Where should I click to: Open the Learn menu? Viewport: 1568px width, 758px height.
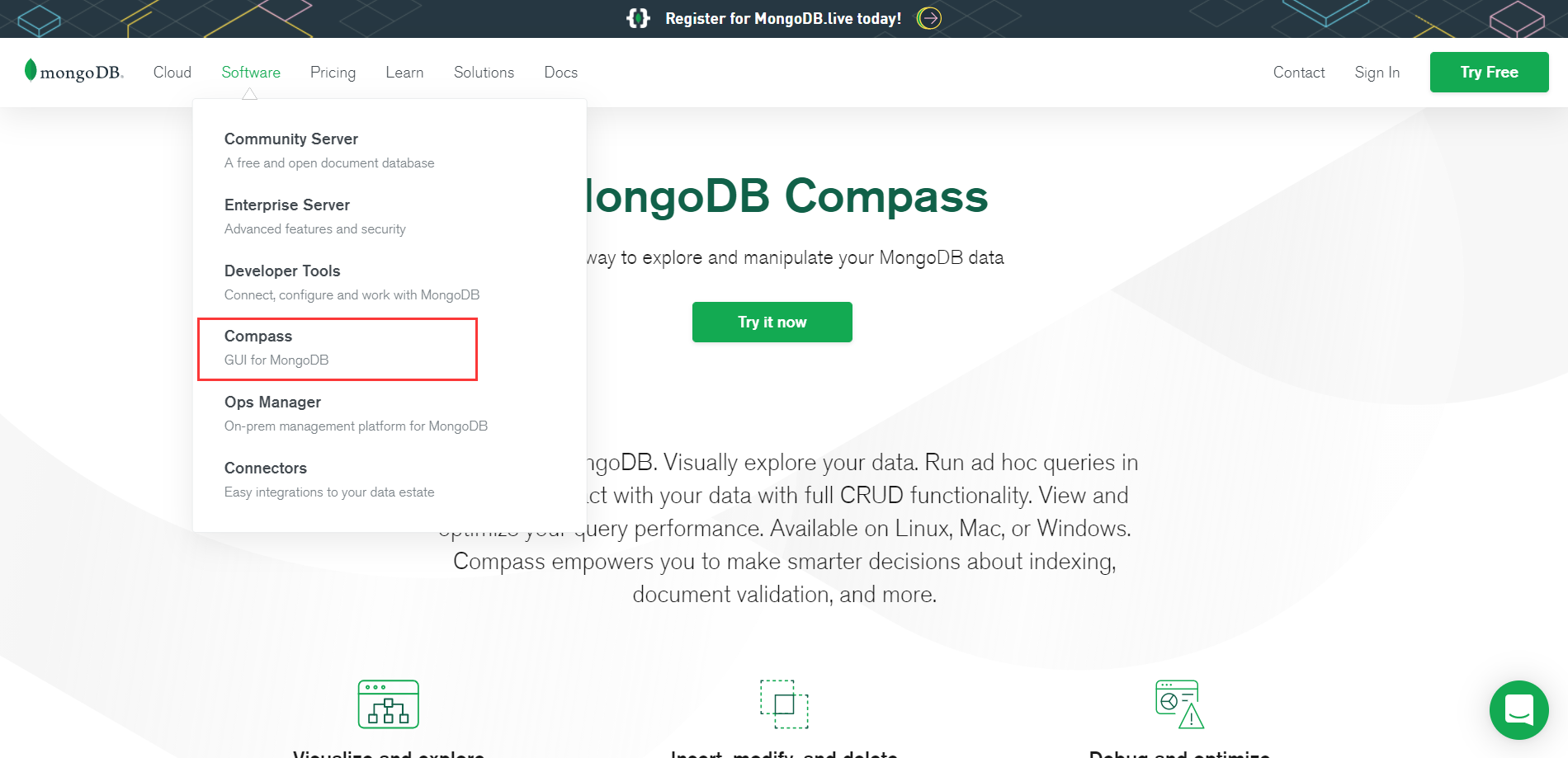pyautogui.click(x=404, y=73)
